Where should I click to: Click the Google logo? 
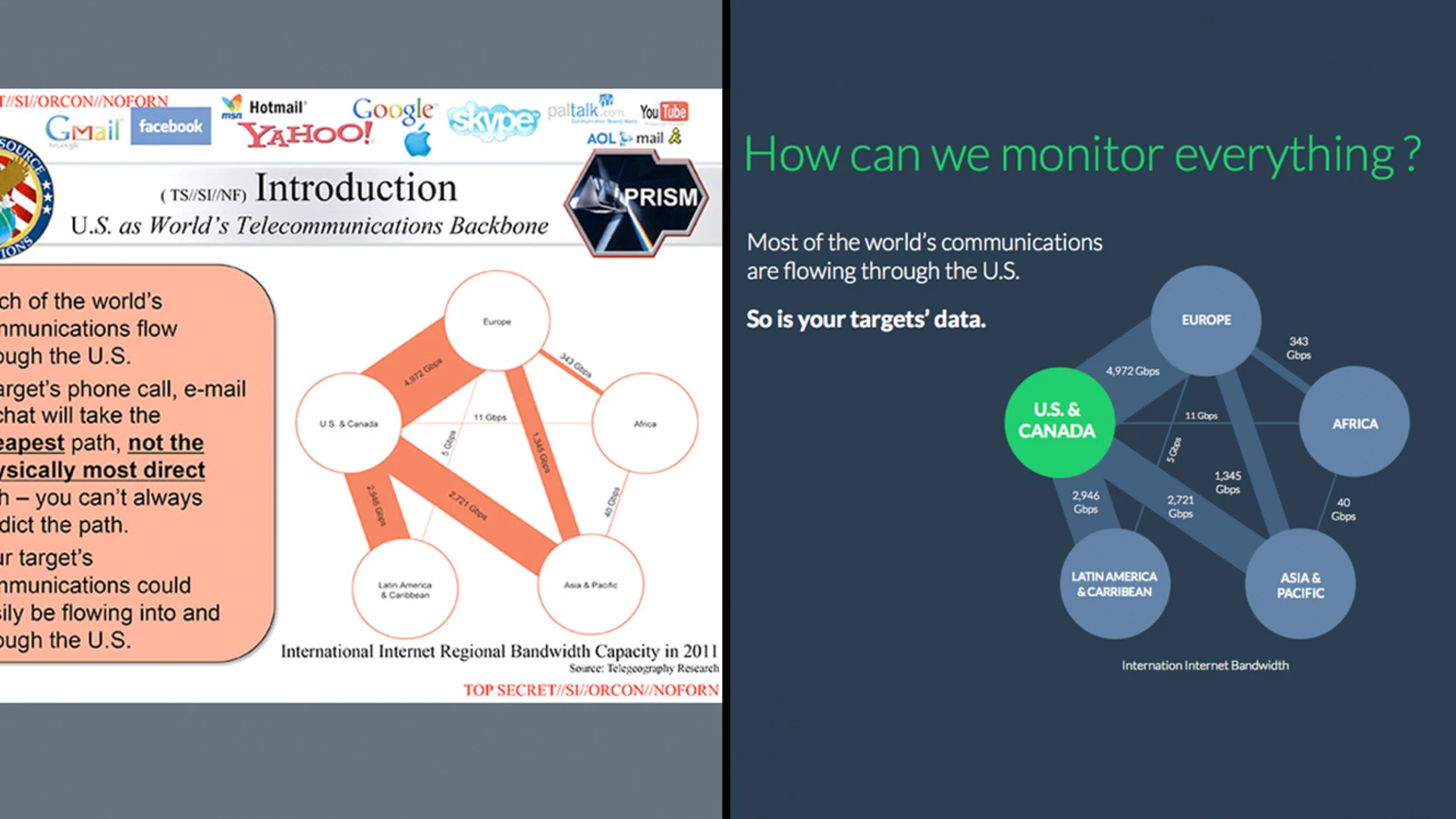click(x=394, y=110)
